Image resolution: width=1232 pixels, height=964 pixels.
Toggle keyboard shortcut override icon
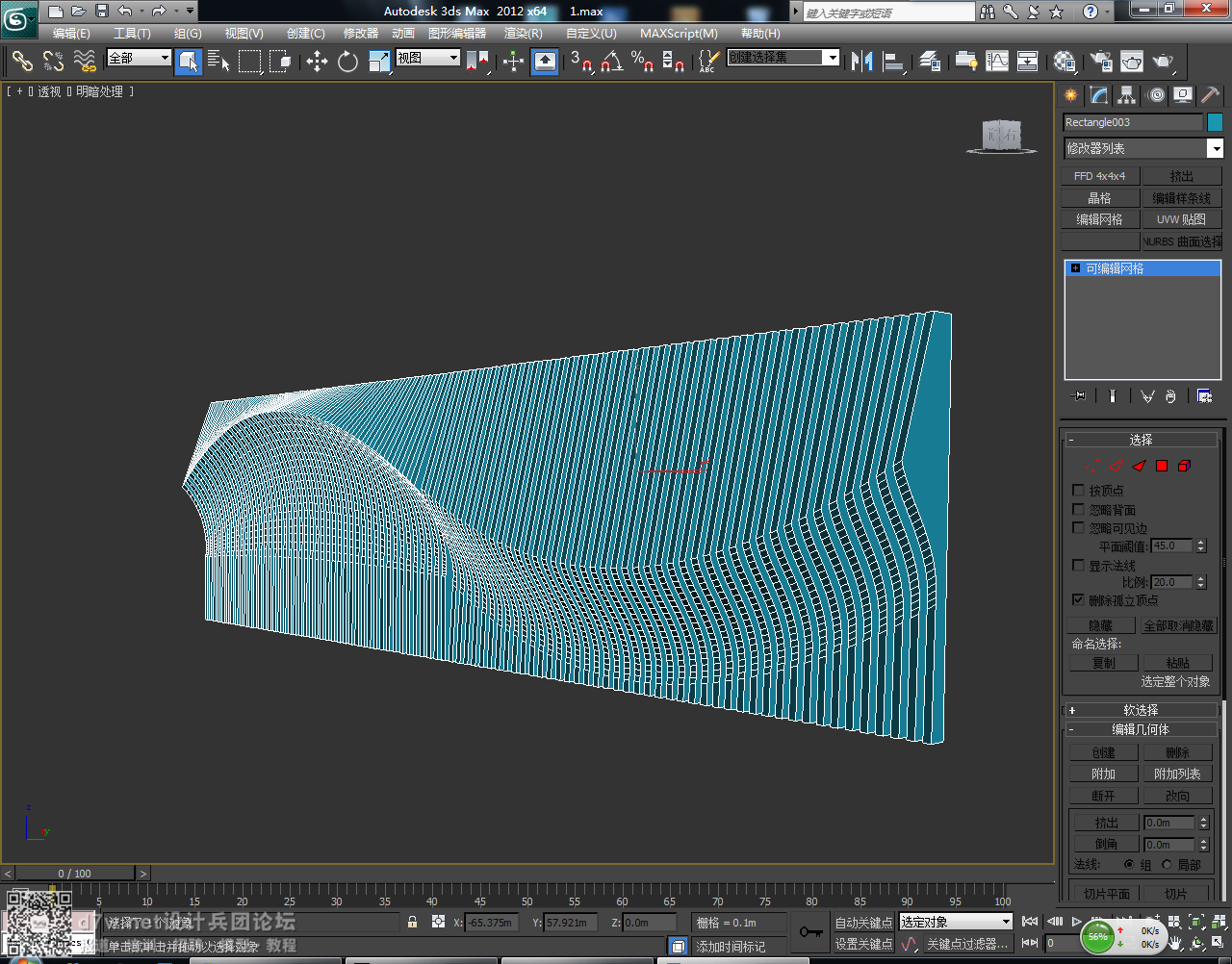[x=545, y=62]
